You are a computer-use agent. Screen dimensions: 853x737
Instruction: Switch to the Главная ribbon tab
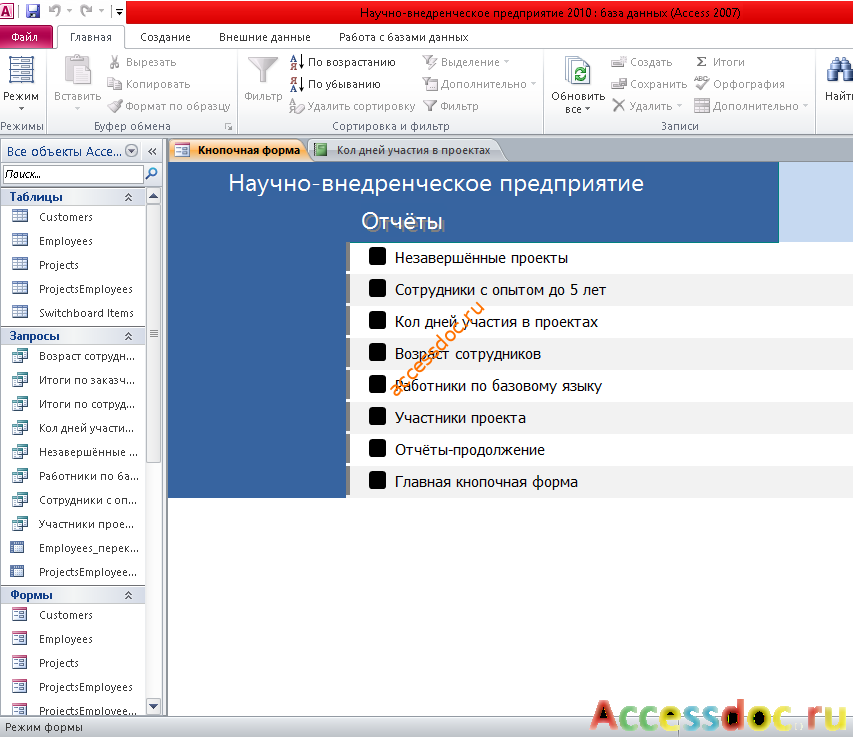click(x=91, y=37)
